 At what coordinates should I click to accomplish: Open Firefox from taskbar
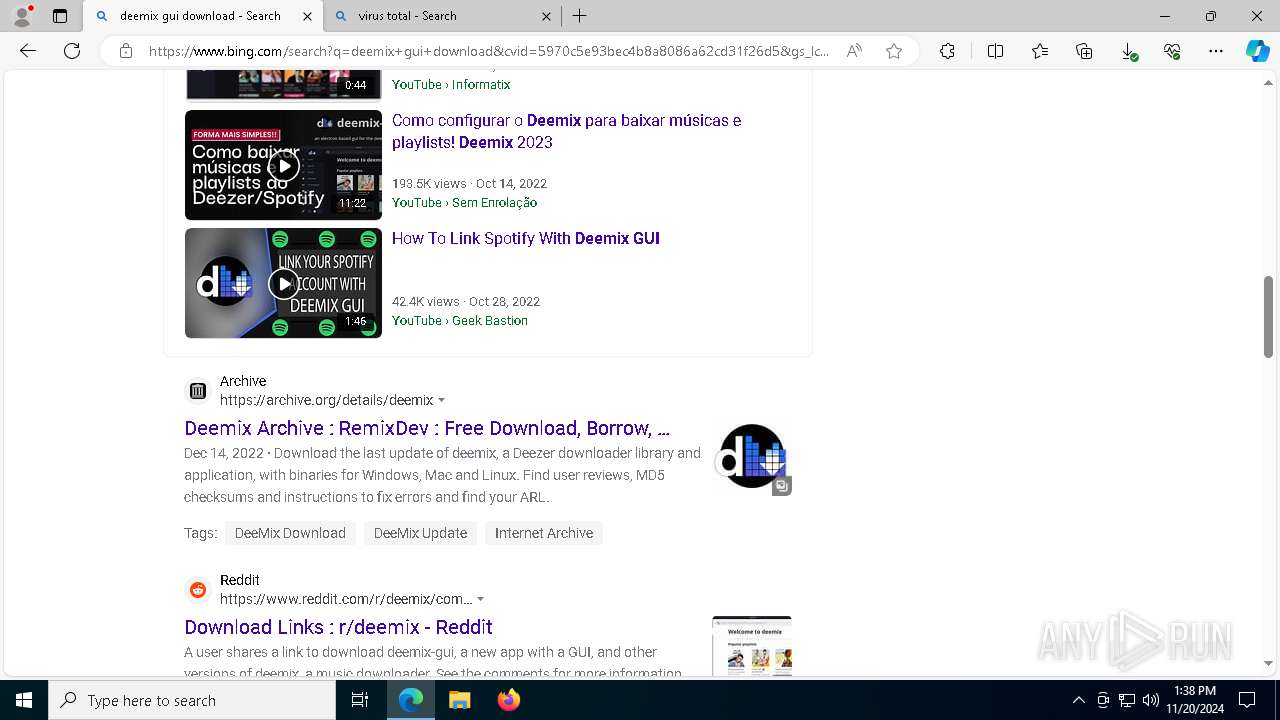click(508, 700)
